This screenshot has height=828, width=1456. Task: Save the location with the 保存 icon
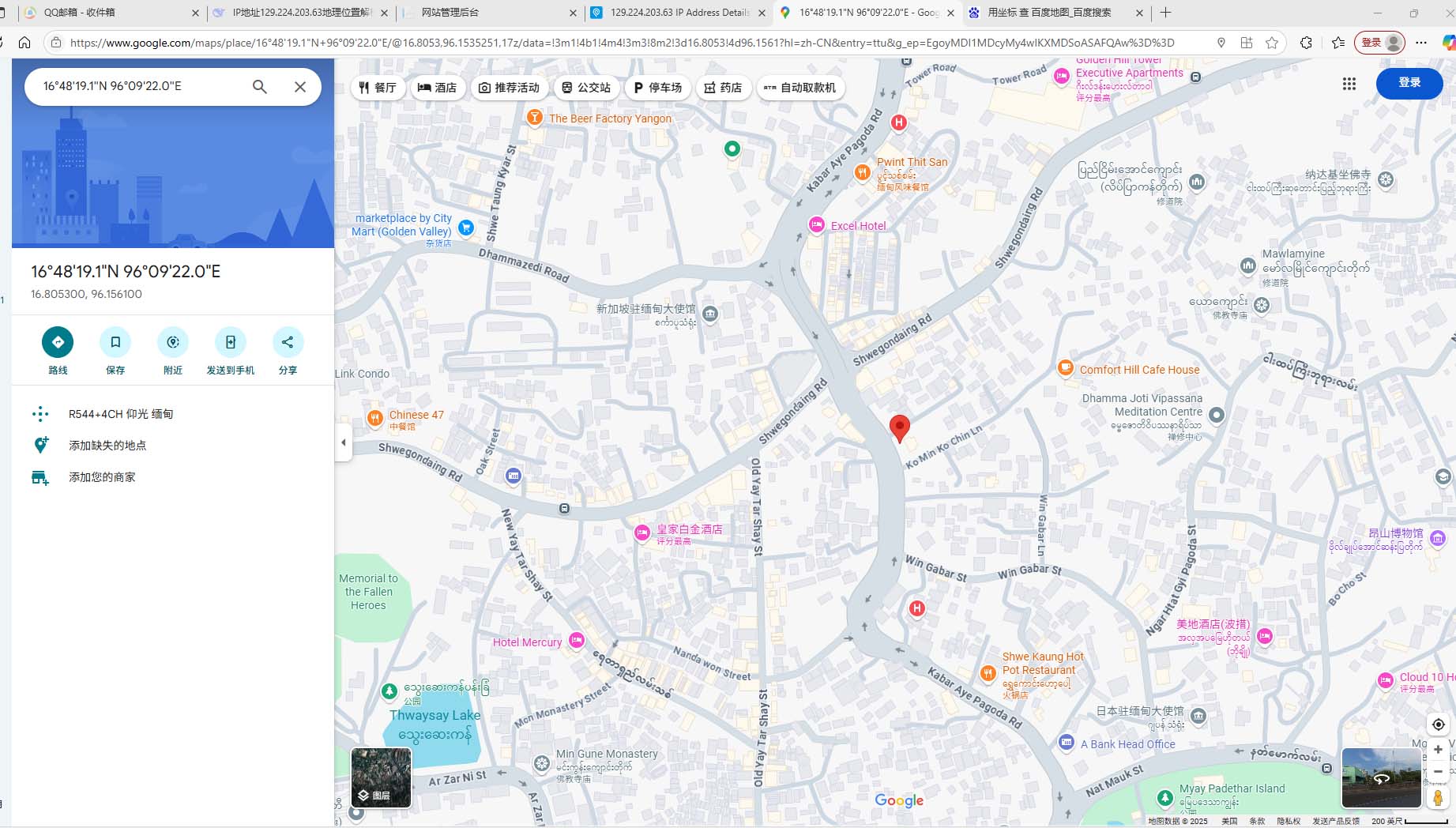(115, 342)
